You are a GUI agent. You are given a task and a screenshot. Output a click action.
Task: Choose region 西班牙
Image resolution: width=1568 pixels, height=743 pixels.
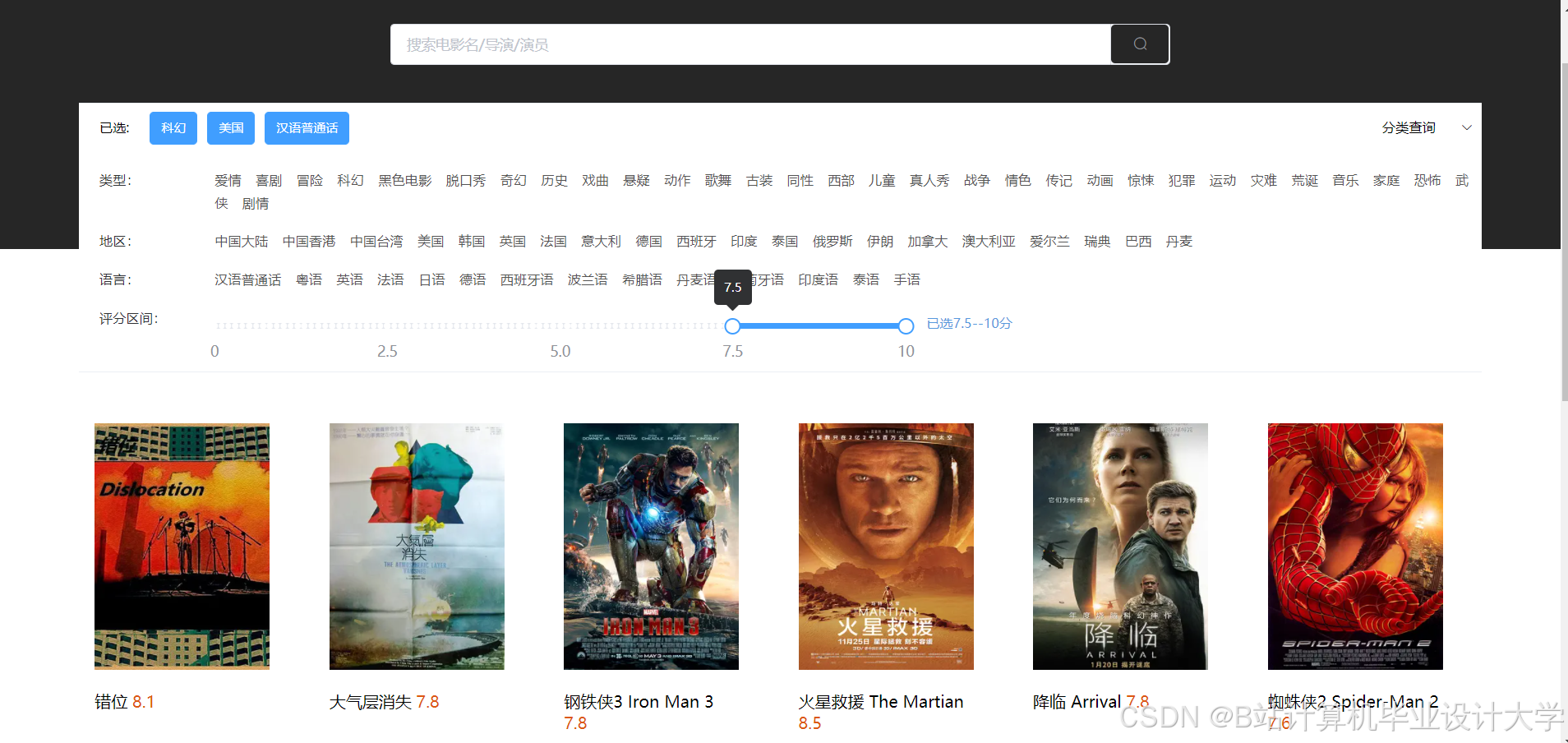[x=697, y=242]
